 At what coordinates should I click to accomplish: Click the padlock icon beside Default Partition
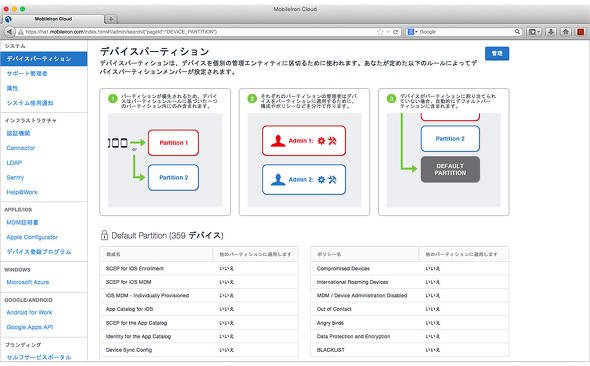tap(104, 235)
